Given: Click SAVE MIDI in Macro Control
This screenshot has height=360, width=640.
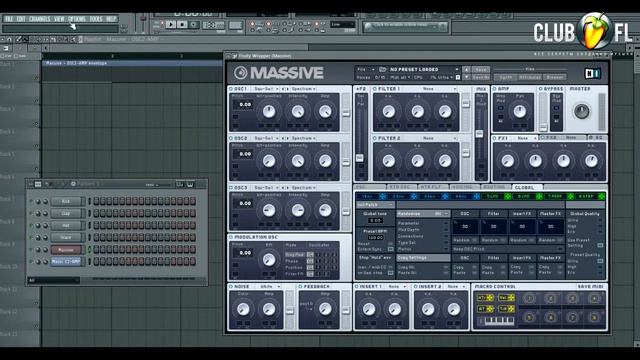Looking at the screenshot, I should pyautogui.click(x=591, y=287).
